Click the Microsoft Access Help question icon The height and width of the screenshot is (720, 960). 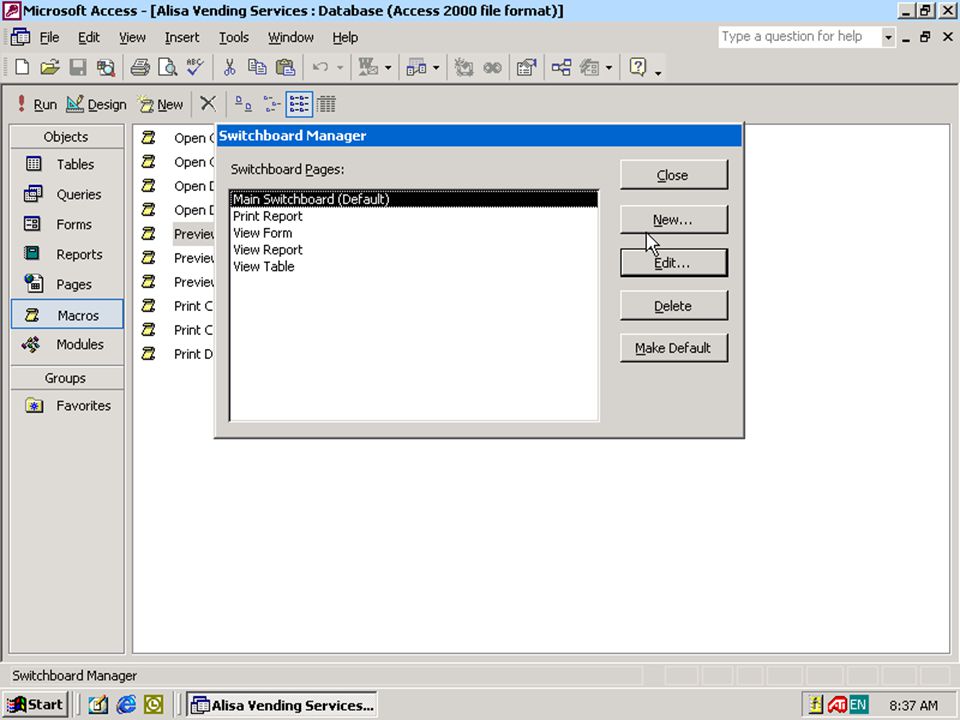[x=637, y=67]
